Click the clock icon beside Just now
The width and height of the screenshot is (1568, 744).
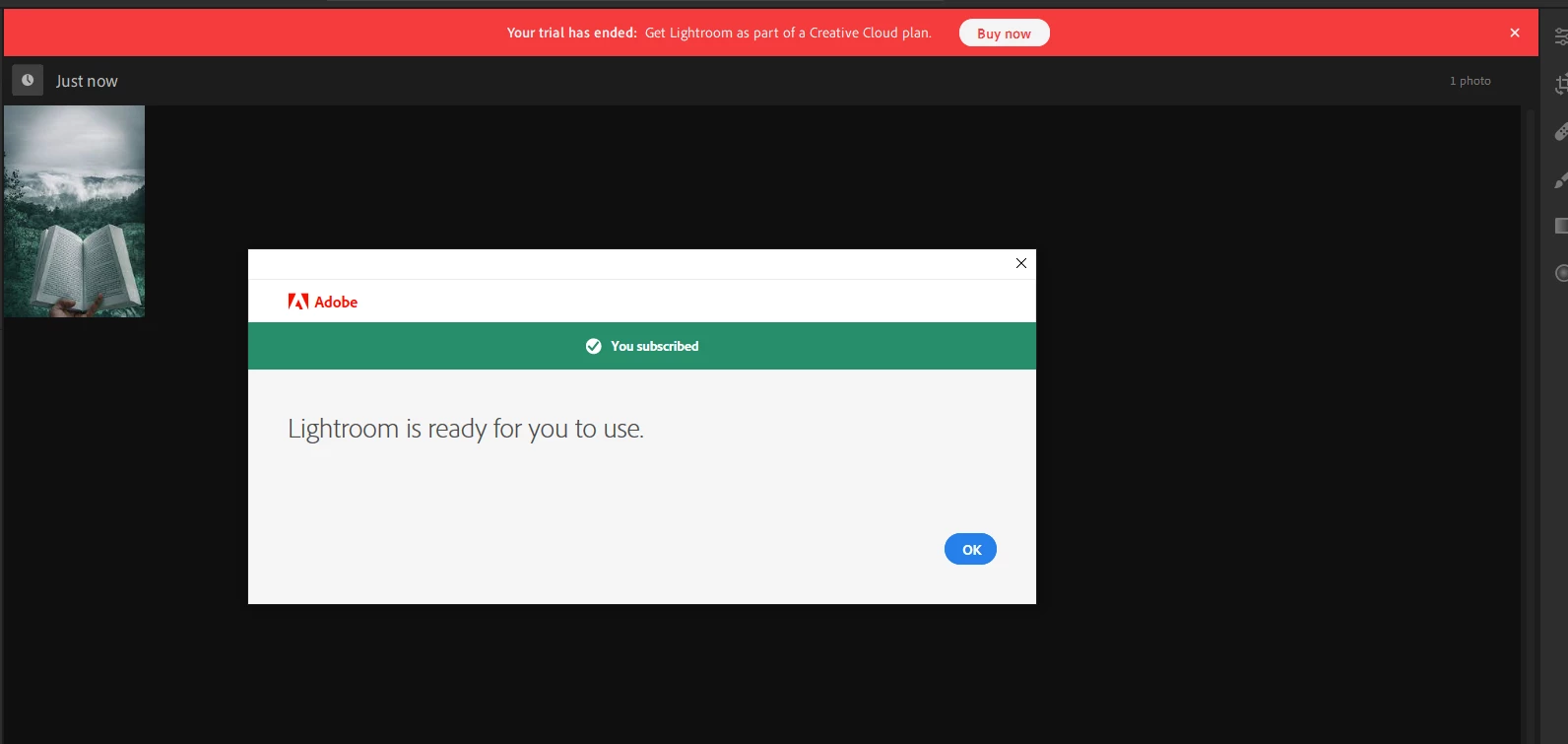[x=28, y=80]
